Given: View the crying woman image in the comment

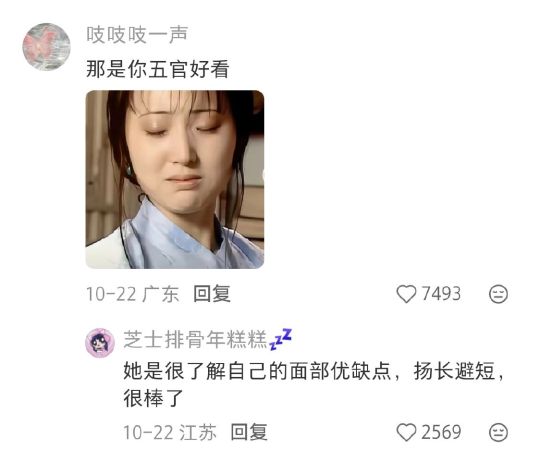Looking at the screenshot, I should tap(175, 179).
